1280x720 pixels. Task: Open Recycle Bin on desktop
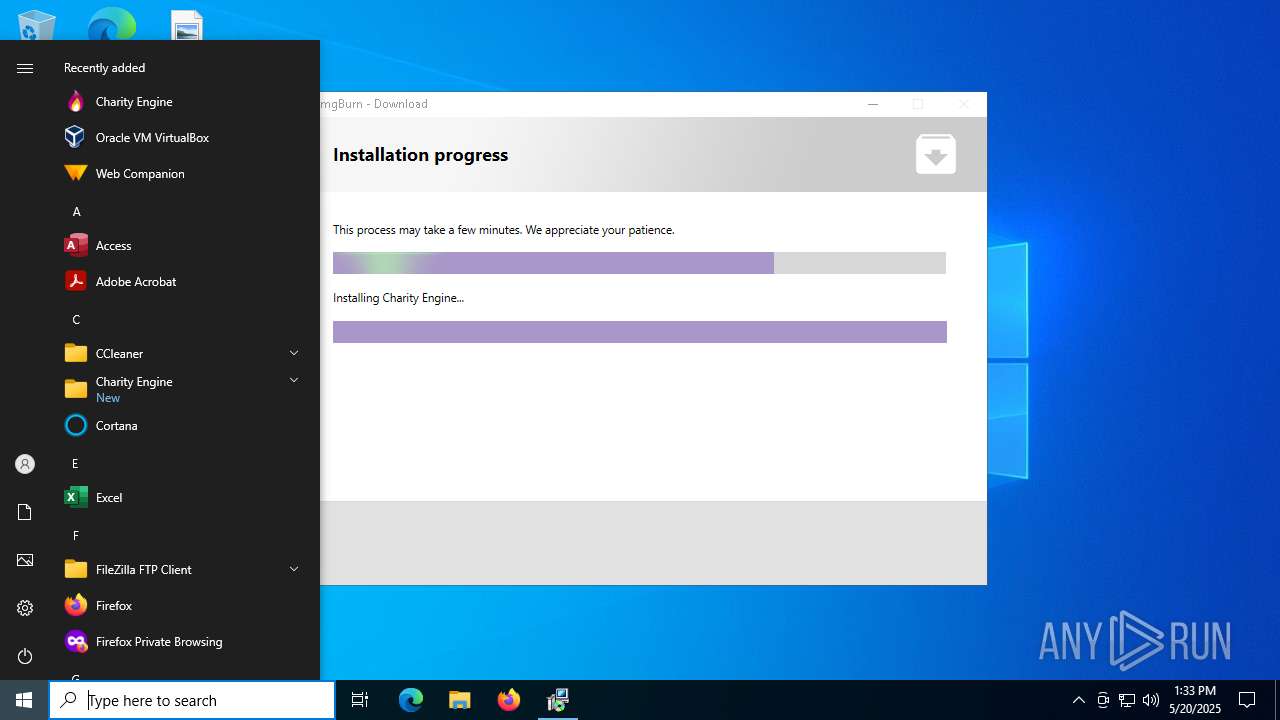[37, 25]
